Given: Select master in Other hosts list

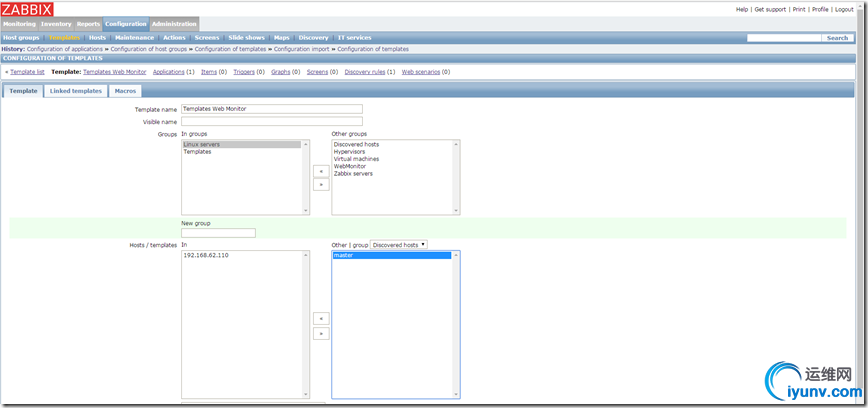Looking at the screenshot, I should (392, 255).
